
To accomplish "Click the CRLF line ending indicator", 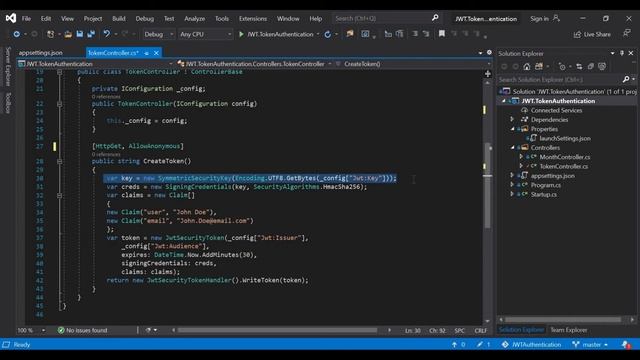I will tap(480, 330).
